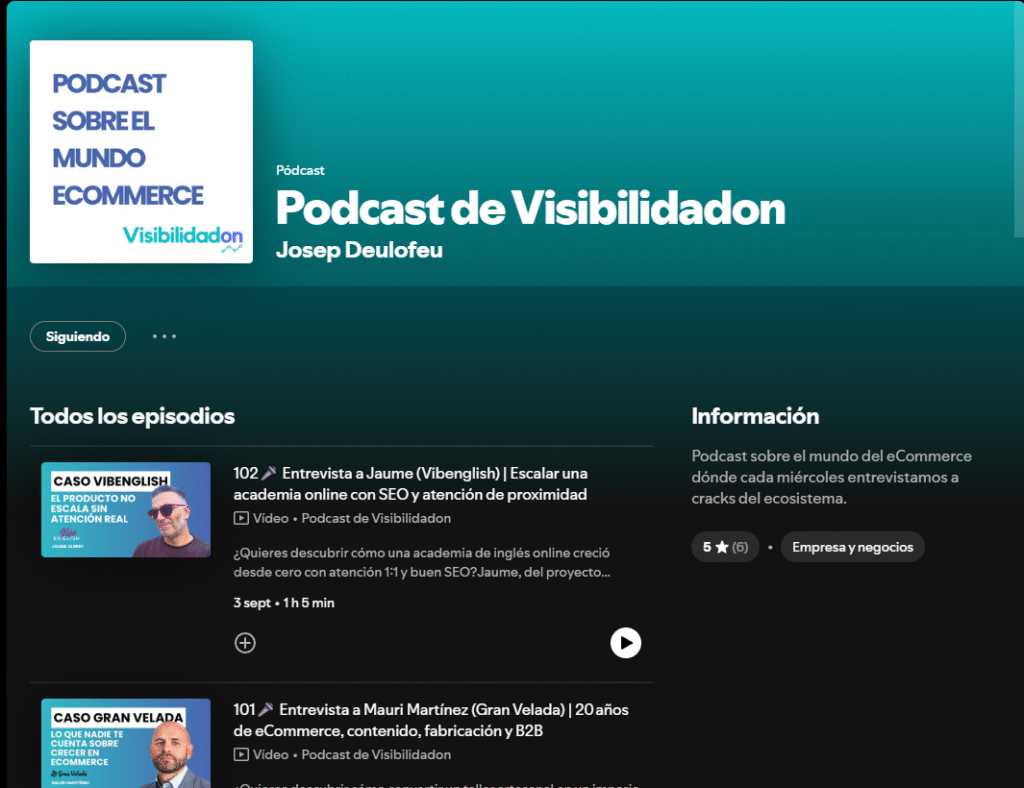This screenshot has height=788, width=1024.
Task: Click the video icon under episode 101
Action: tap(241, 755)
